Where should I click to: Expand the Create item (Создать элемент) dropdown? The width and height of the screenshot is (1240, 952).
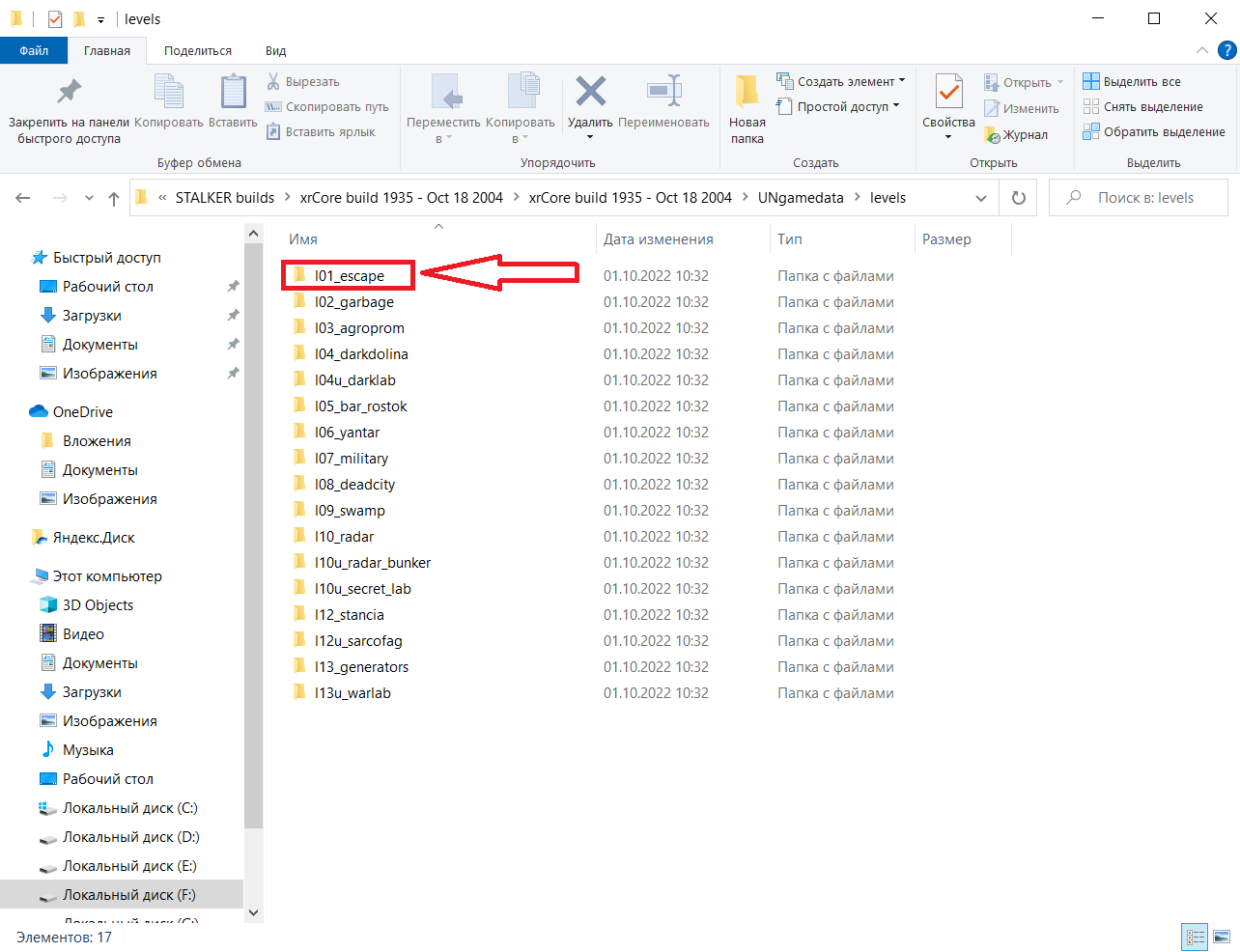[x=902, y=81]
